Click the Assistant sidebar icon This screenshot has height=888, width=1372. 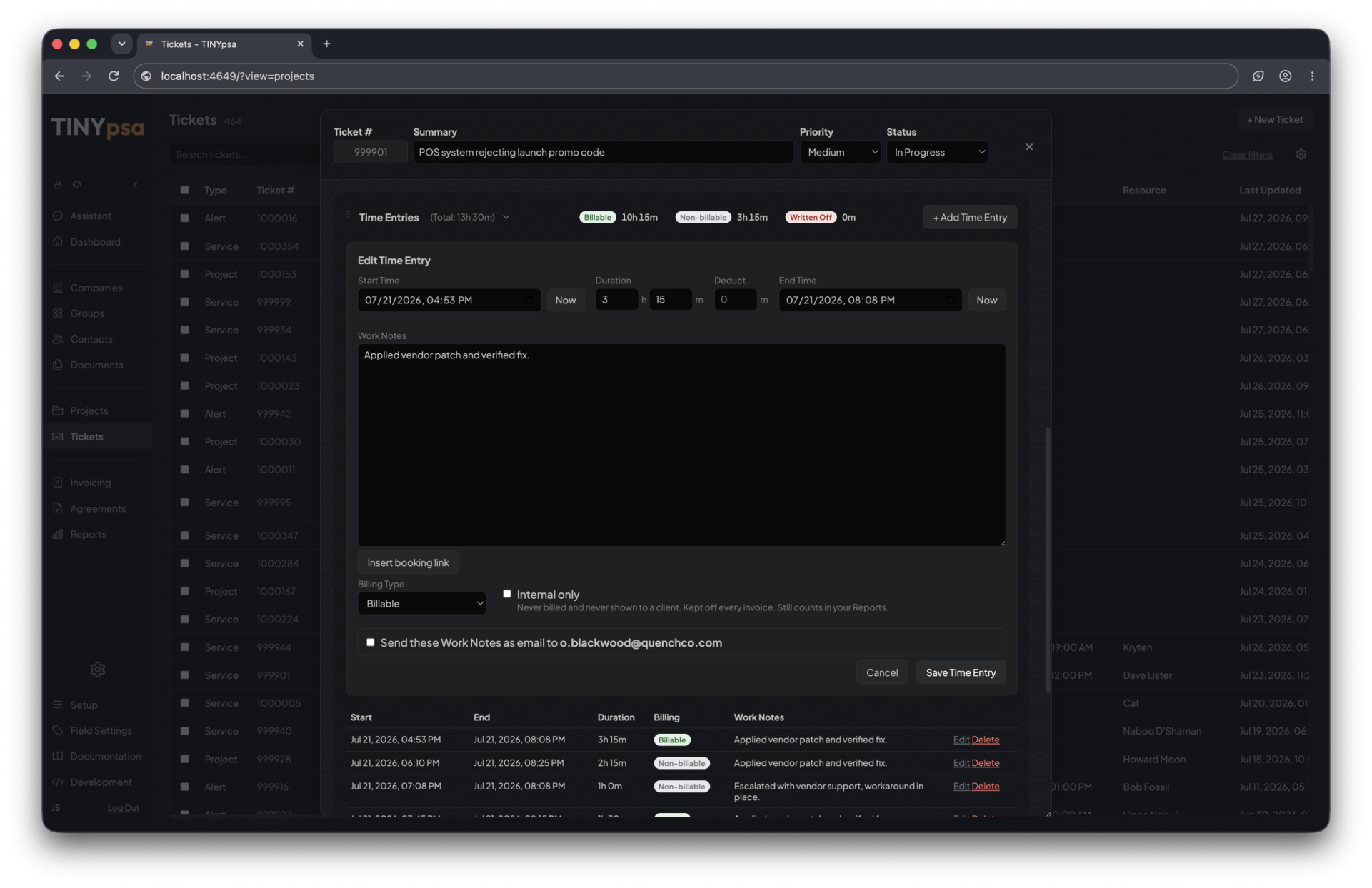[58, 216]
